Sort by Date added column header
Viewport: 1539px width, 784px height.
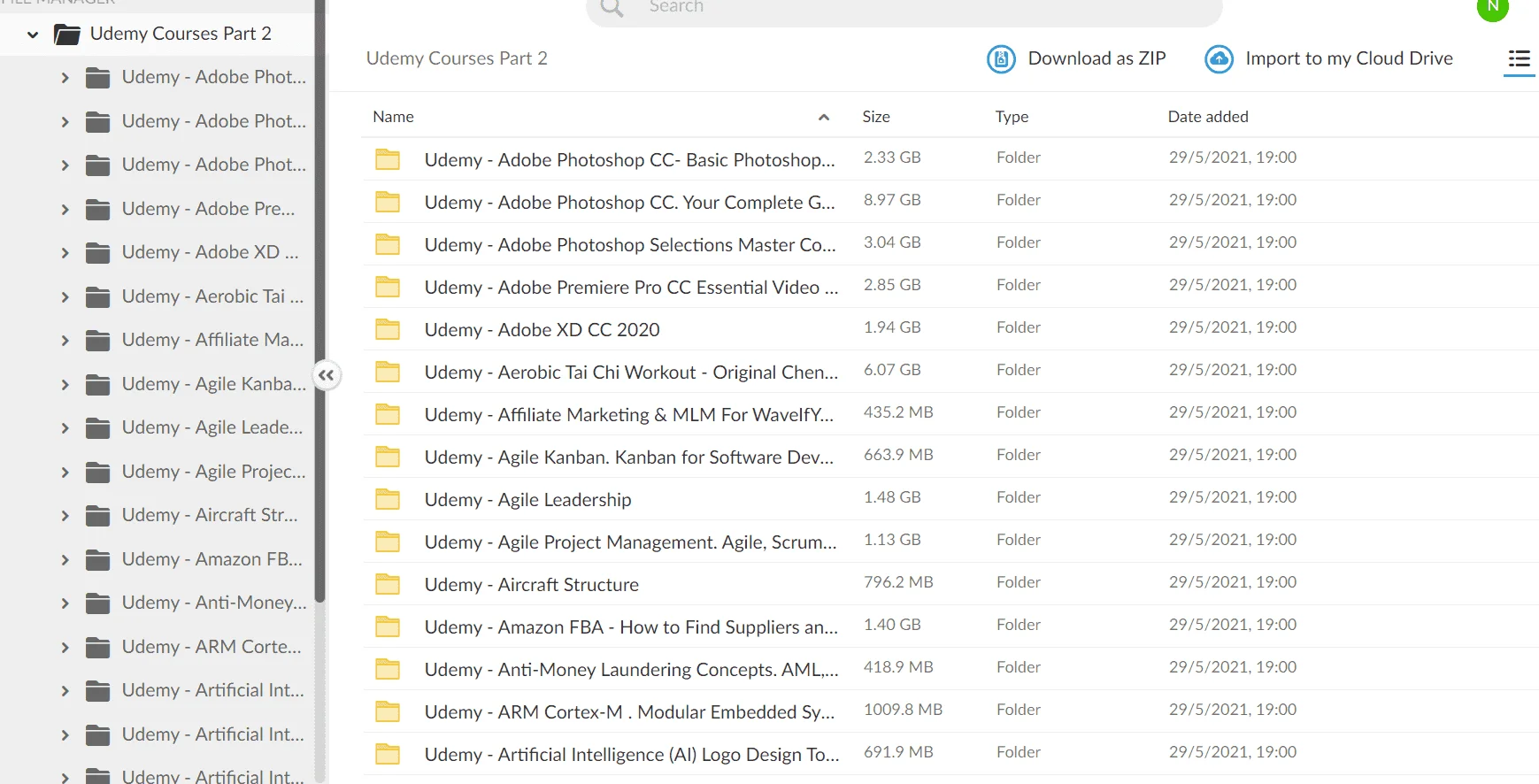click(x=1208, y=117)
